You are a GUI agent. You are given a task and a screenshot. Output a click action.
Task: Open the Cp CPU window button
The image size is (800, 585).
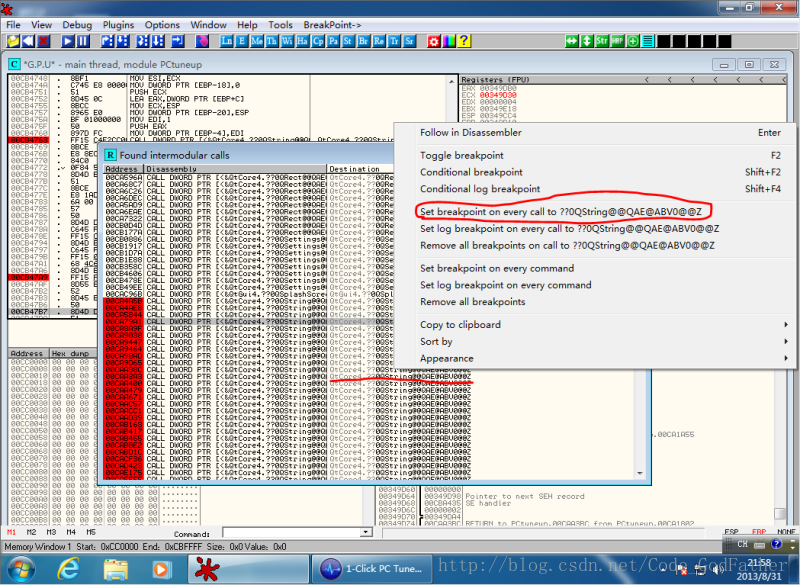pyautogui.click(x=318, y=41)
